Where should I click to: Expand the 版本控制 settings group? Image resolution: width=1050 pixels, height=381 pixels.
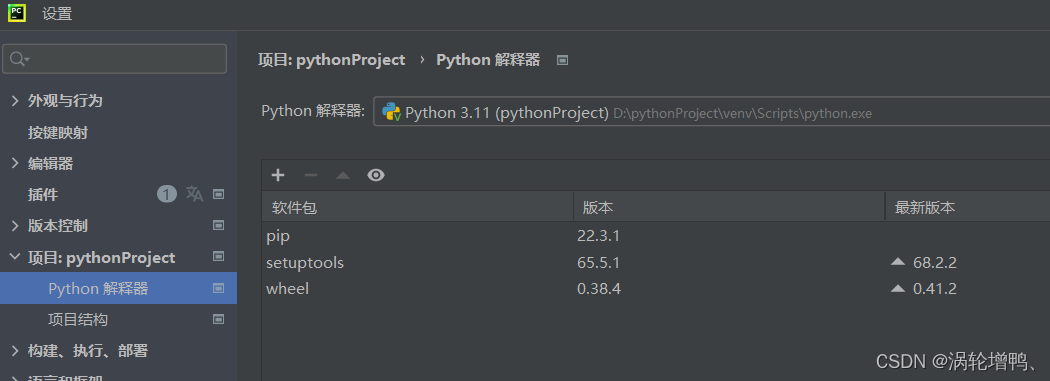coord(15,226)
